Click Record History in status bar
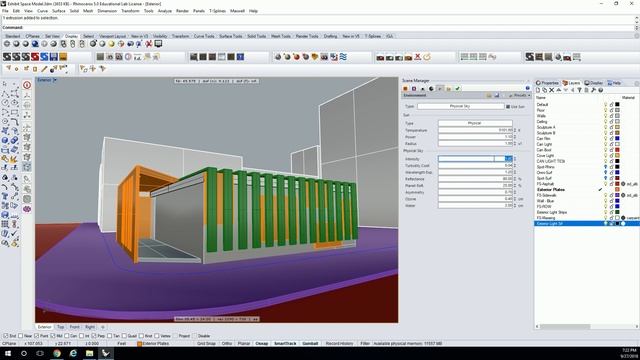Image resolution: width=640 pixels, height=360 pixels. tap(339, 343)
